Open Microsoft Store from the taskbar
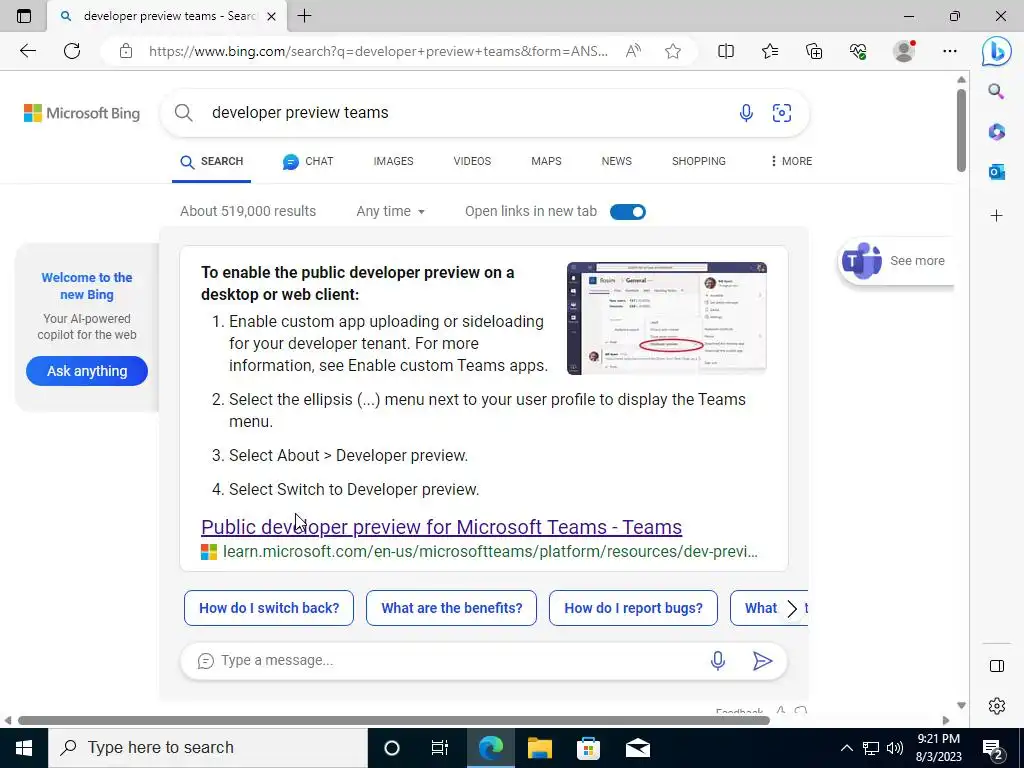Image resolution: width=1024 pixels, height=768 pixels. [x=588, y=748]
